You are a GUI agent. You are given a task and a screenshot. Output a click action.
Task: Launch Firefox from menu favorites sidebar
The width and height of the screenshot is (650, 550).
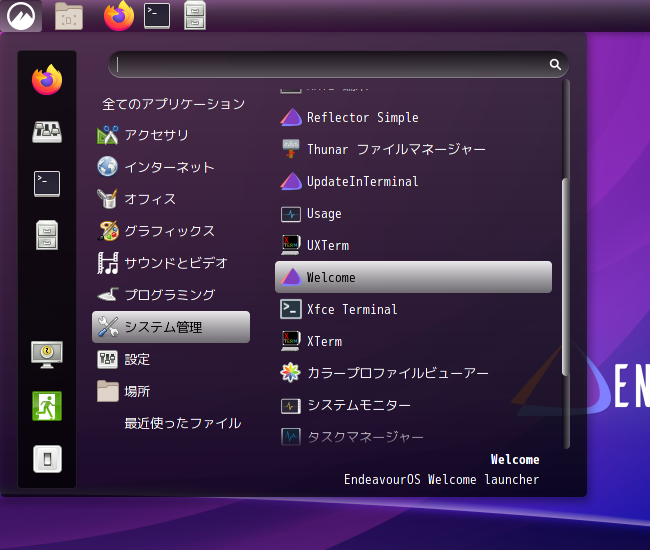(x=47, y=80)
